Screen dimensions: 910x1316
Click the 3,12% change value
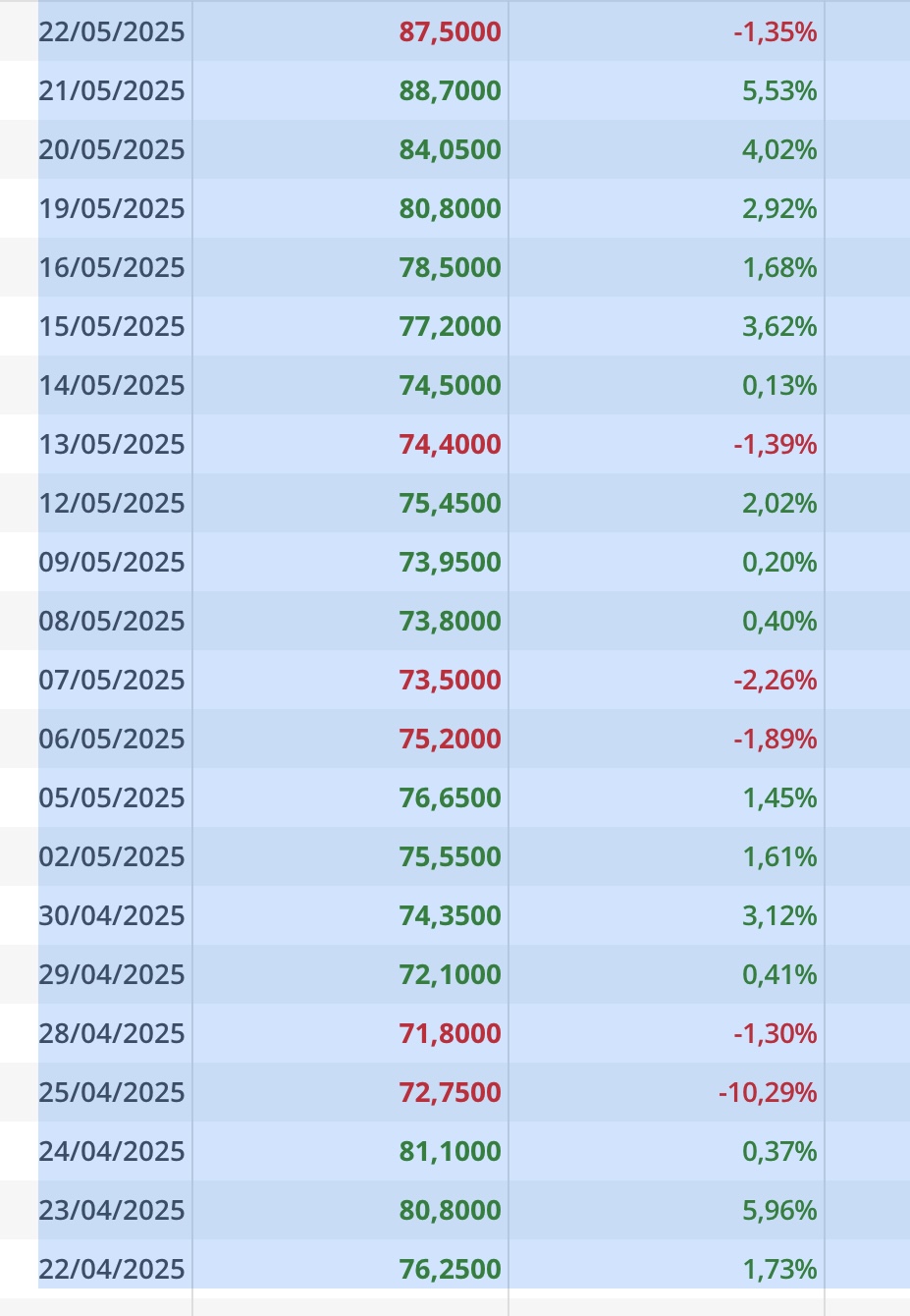tap(779, 916)
